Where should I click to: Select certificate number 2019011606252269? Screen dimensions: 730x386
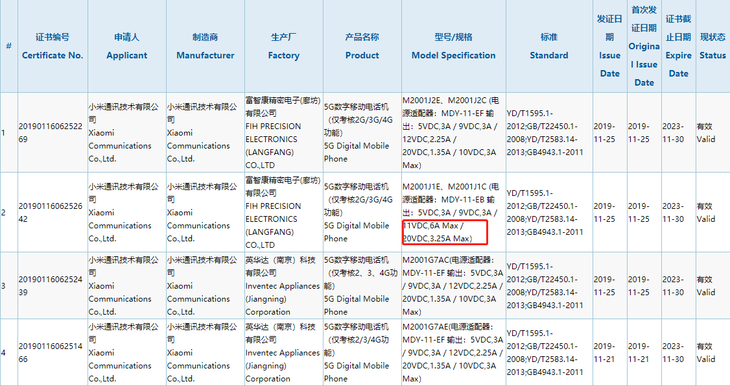coord(50,133)
